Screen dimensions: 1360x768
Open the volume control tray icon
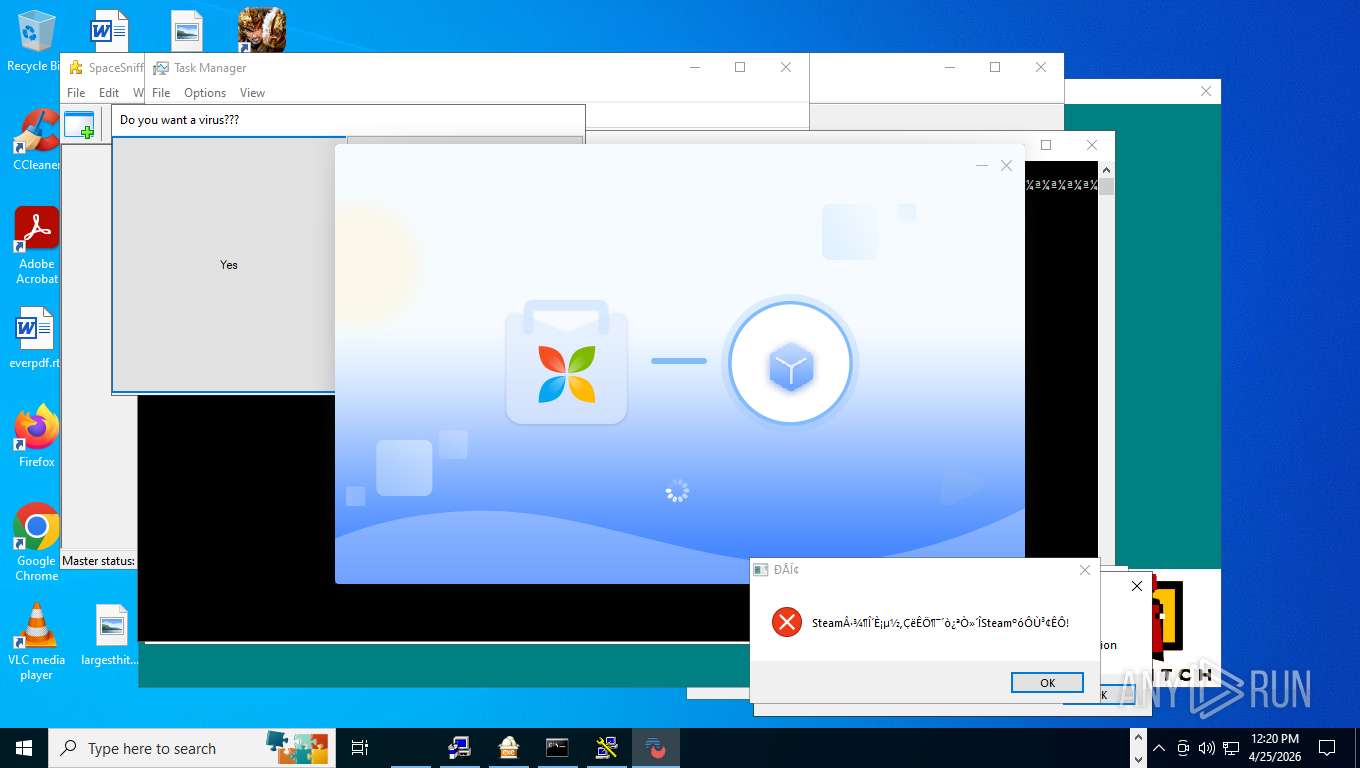coord(1206,748)
